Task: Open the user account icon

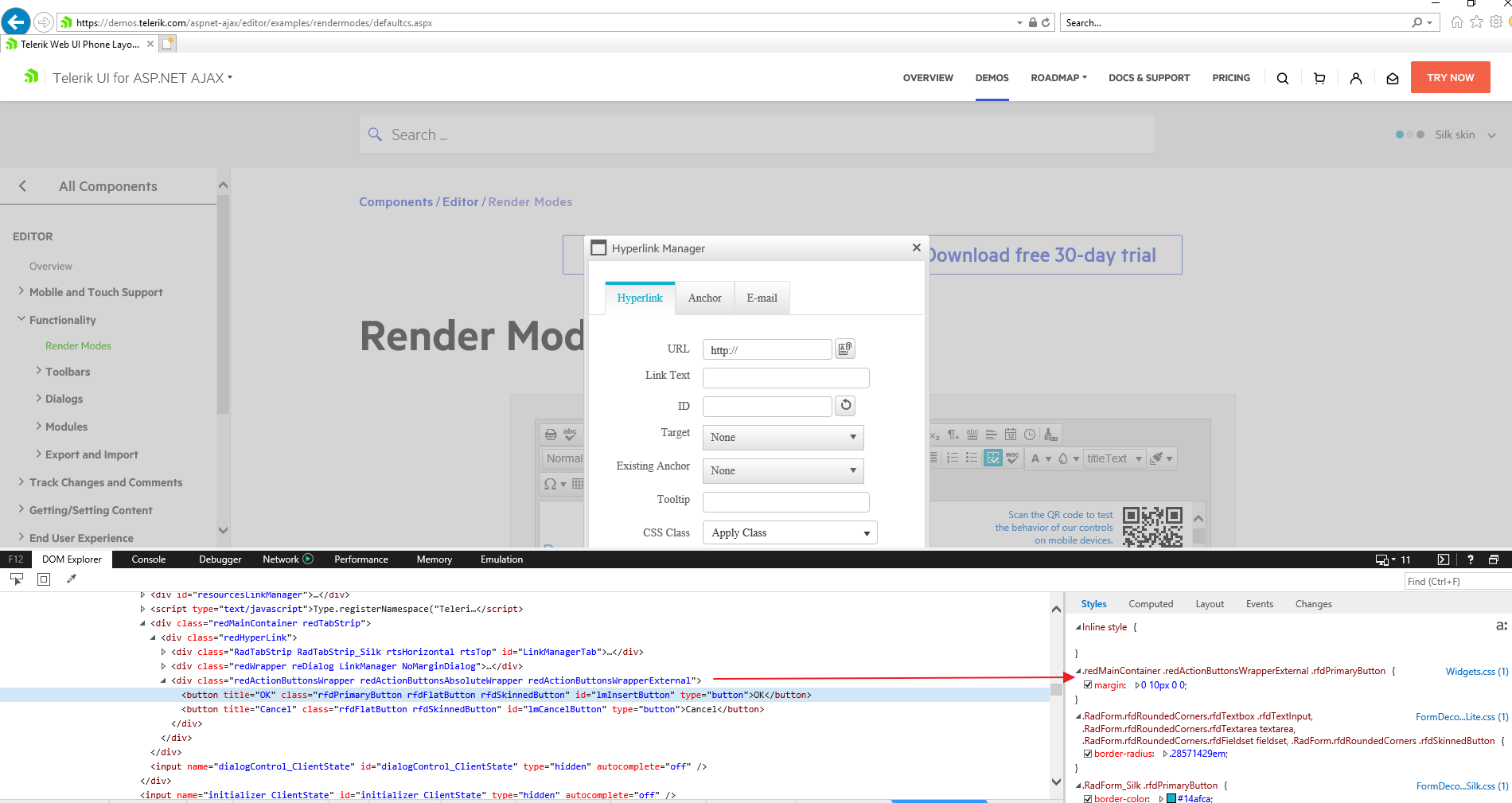Action: pos(1356,78)
